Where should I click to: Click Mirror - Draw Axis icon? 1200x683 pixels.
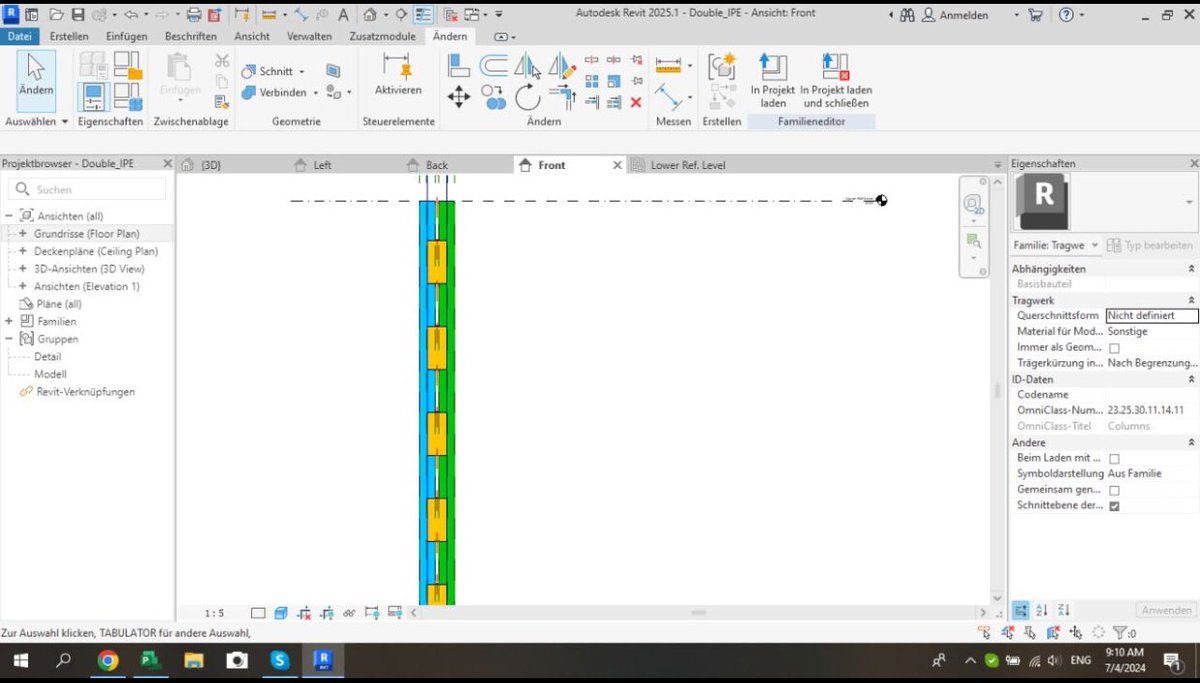562,66
